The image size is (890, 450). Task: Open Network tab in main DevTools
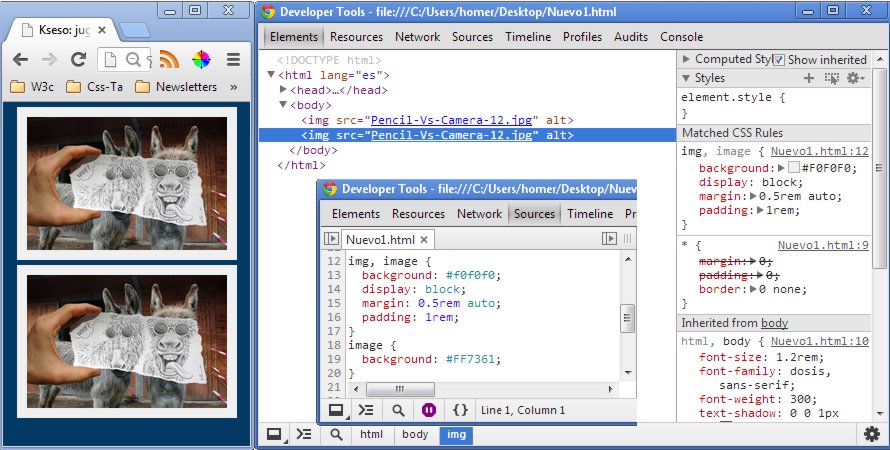pos(418,37)
